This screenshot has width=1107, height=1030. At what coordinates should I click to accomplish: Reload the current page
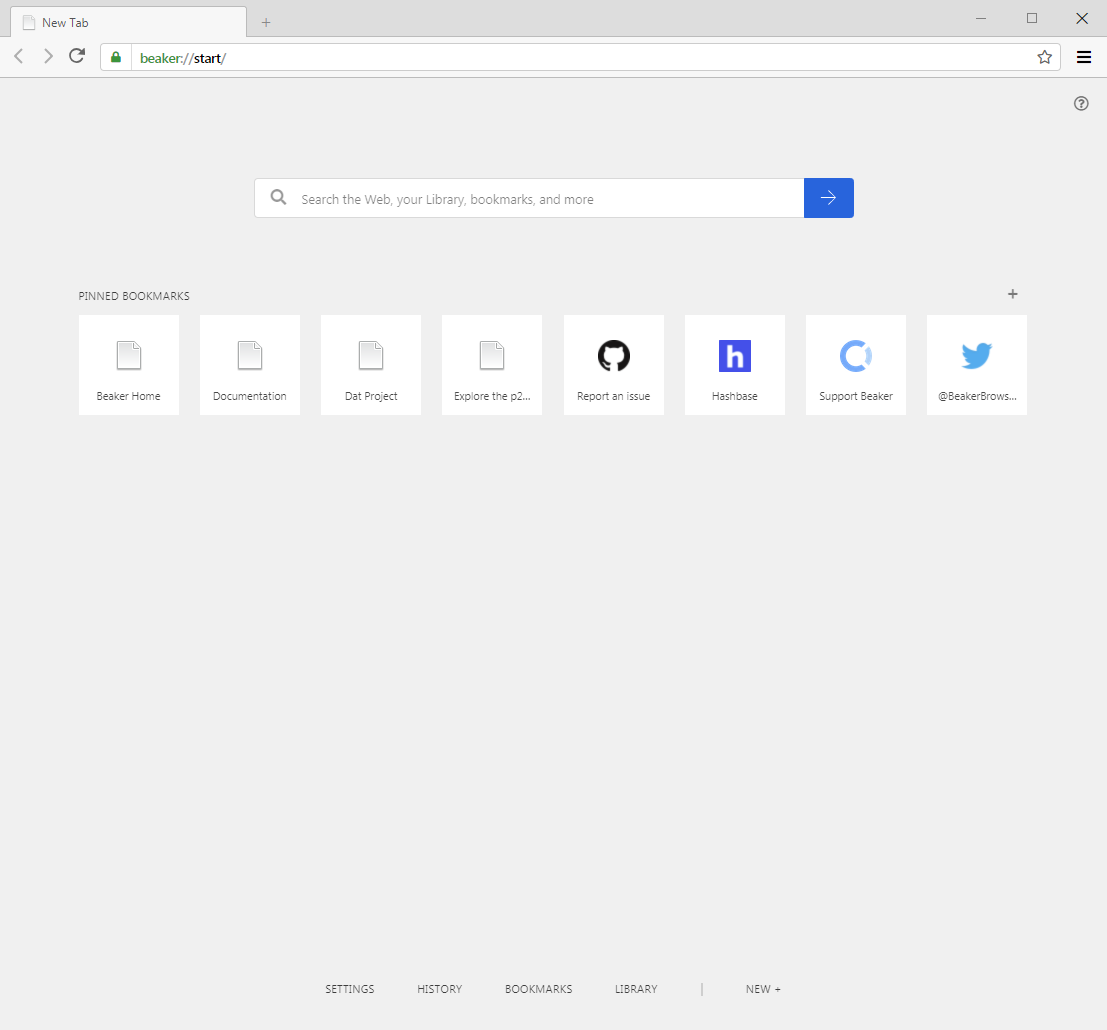tap(77, 56)
